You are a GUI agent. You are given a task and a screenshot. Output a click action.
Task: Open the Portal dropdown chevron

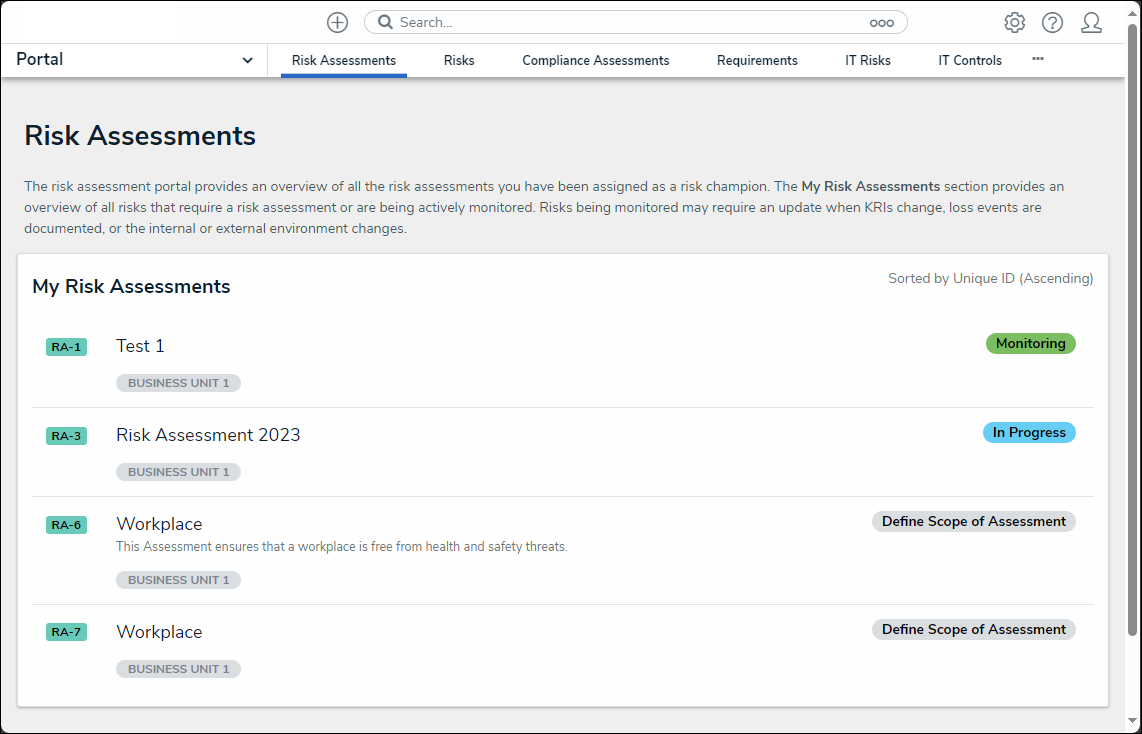coord(247,60)
